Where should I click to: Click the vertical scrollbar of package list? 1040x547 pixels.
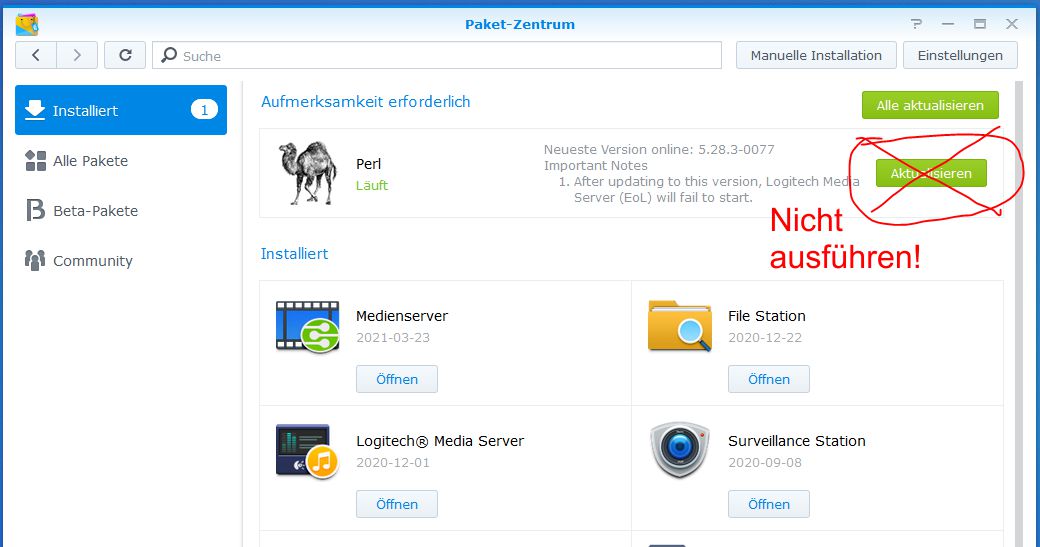[1019, 313]
